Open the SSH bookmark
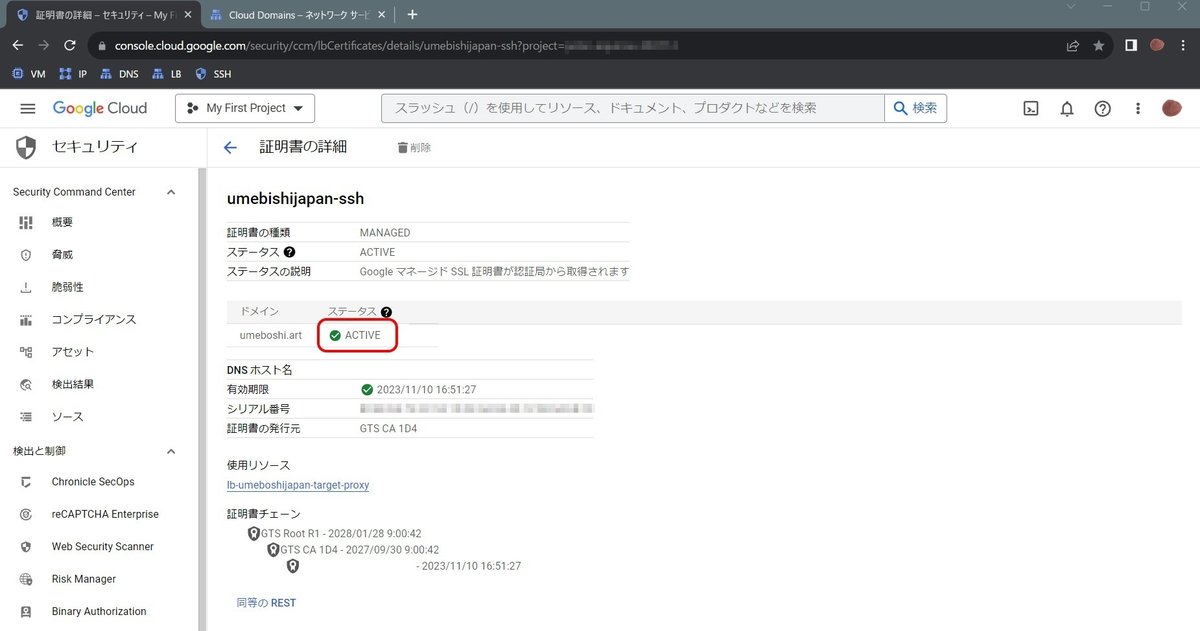1200x631 pixels. pyautogui.click(x=213, y=74)
